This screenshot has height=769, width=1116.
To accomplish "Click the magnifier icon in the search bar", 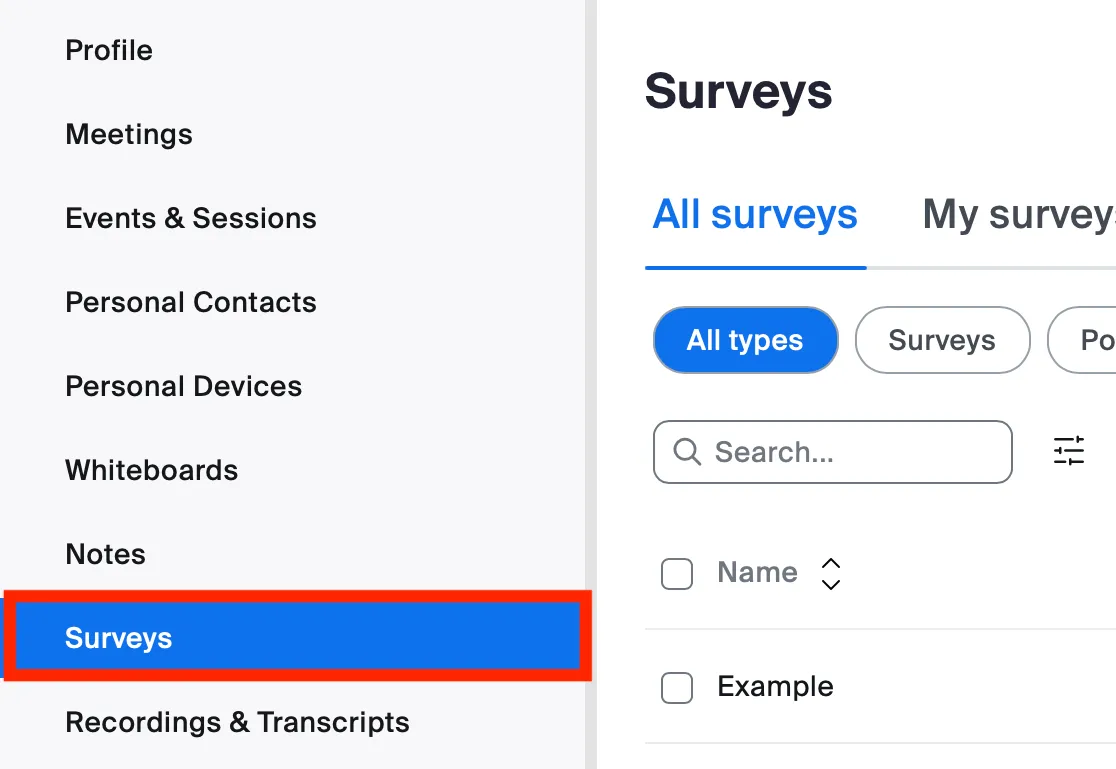I will point(687,452).
